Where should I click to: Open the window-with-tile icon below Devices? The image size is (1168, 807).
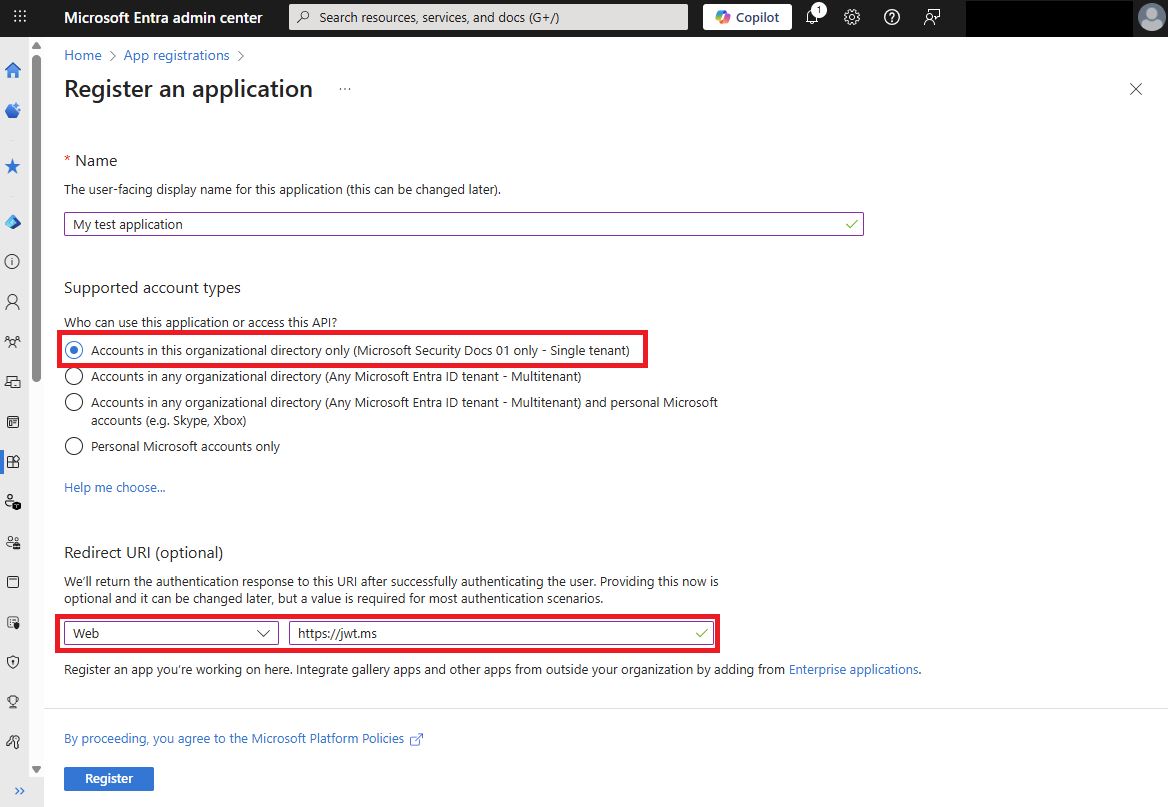(x=13, y=422)
